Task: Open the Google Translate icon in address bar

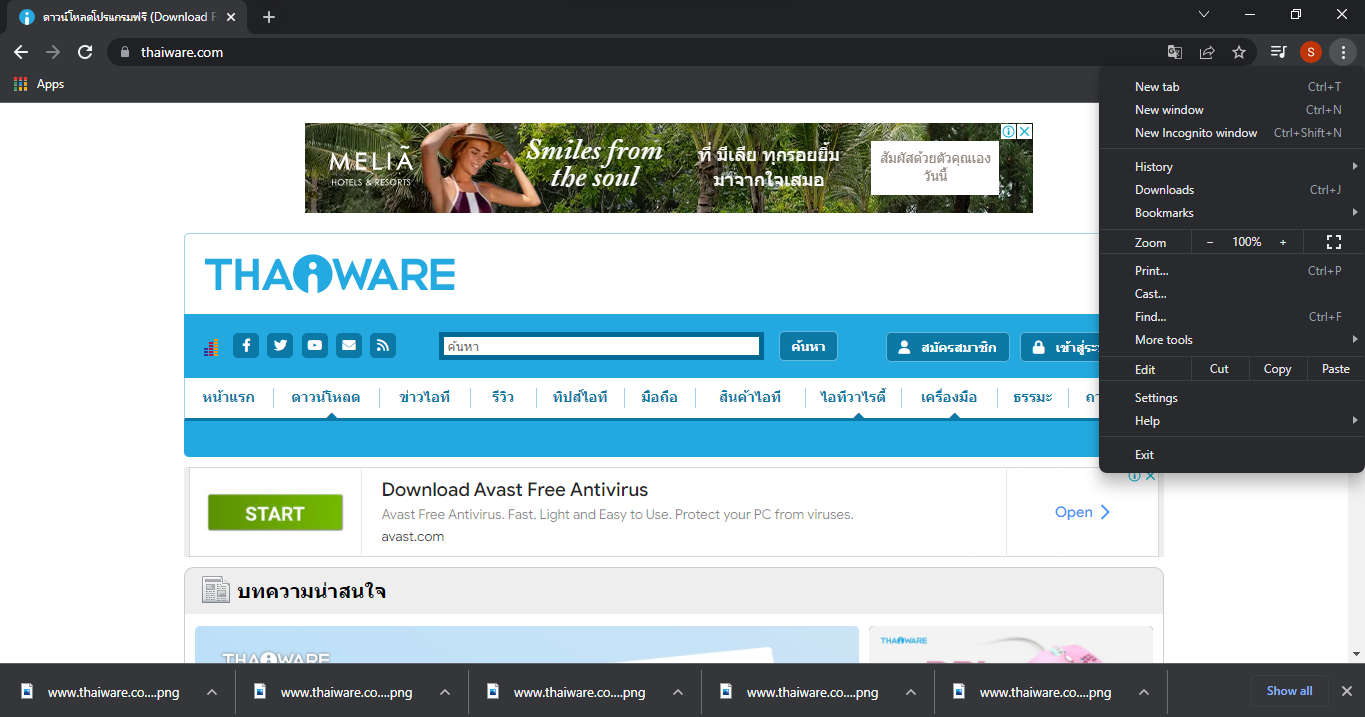Action: [1175, 52]
